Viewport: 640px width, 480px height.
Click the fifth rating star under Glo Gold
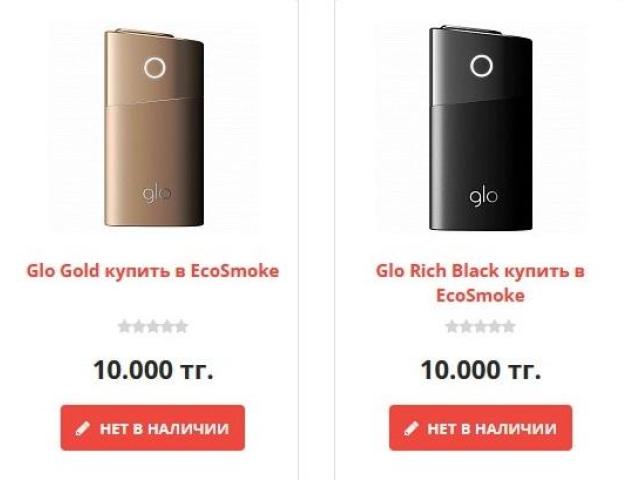181,327
